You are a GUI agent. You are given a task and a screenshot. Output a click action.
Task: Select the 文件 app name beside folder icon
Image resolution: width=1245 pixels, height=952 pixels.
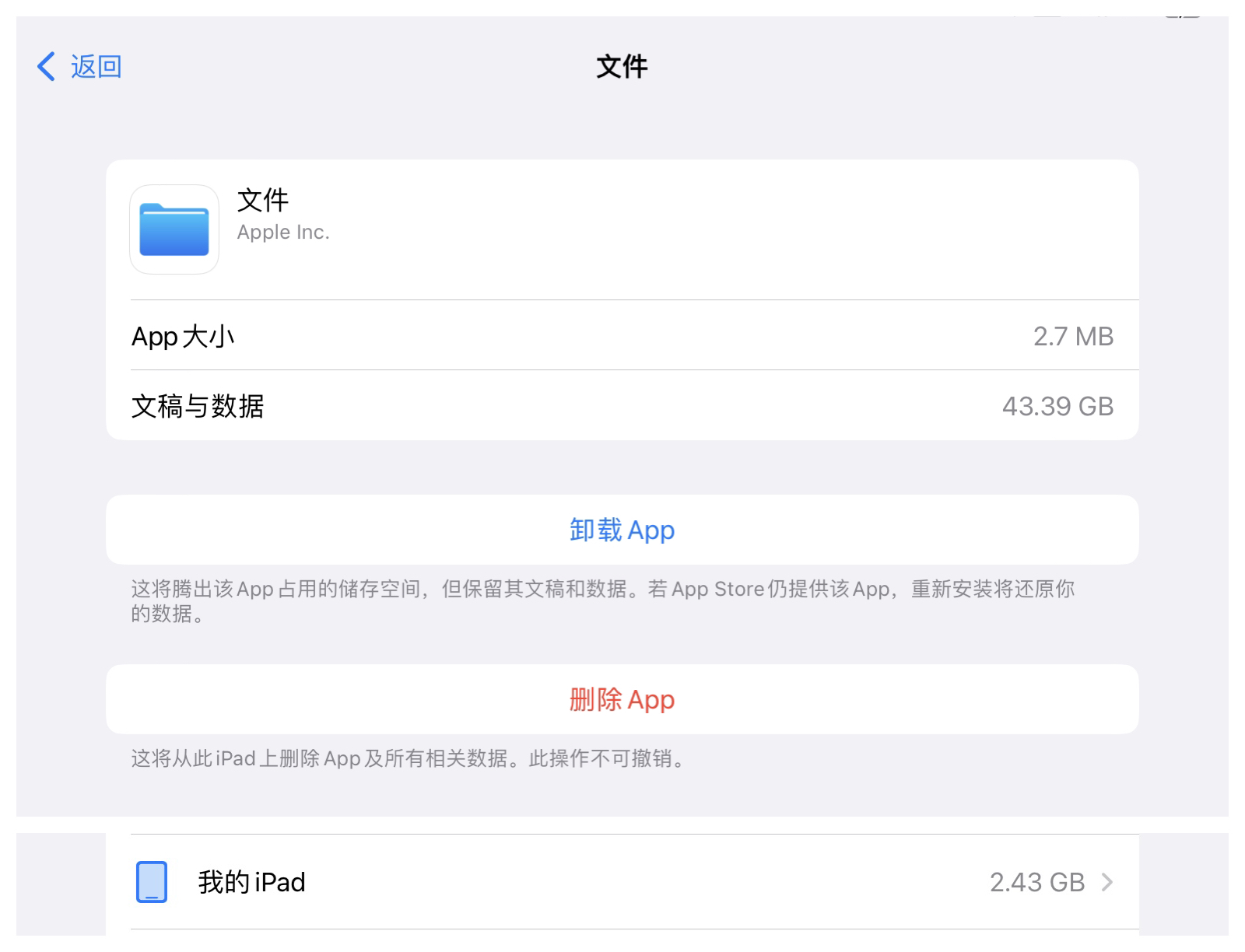coord(263,201)
